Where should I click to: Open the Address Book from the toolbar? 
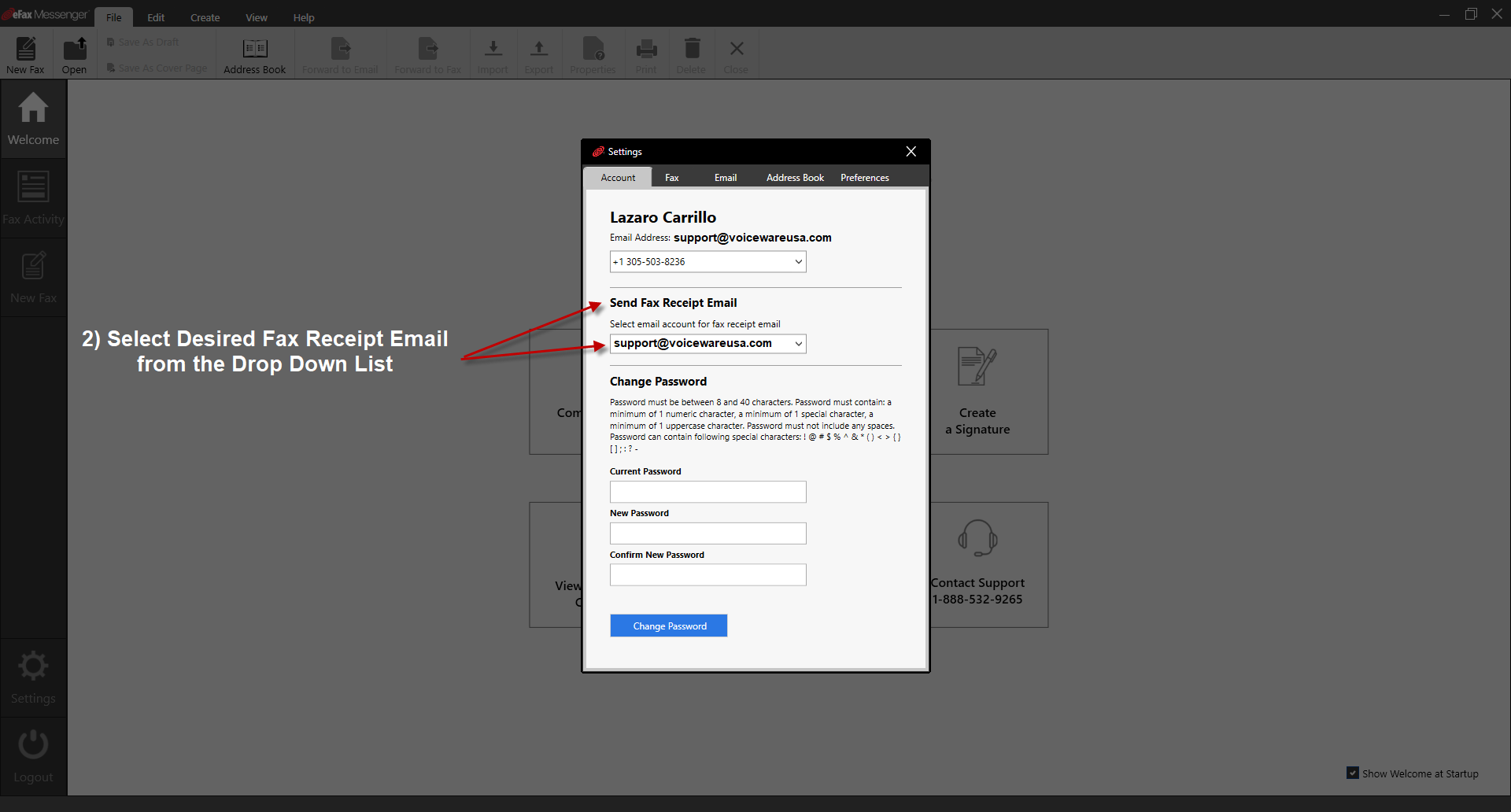pyautogui.click(x=255, y=54)
